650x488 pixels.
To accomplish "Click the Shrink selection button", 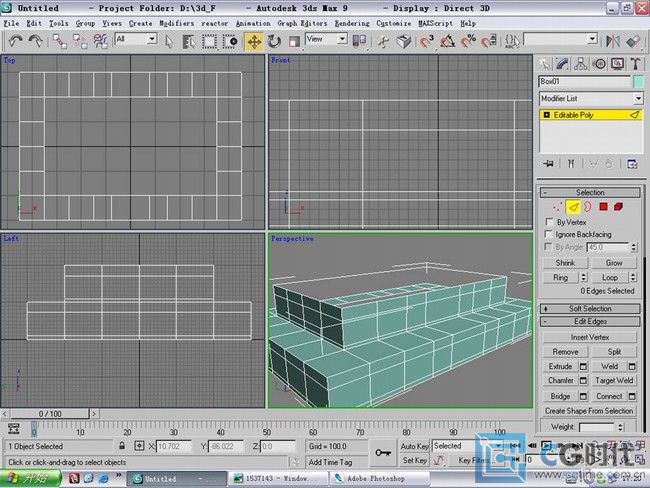I will pyautogui.click(x=565, y=263).
